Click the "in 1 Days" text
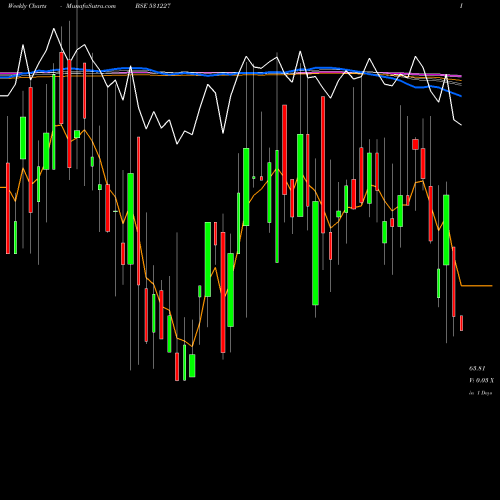 (481, 393)
